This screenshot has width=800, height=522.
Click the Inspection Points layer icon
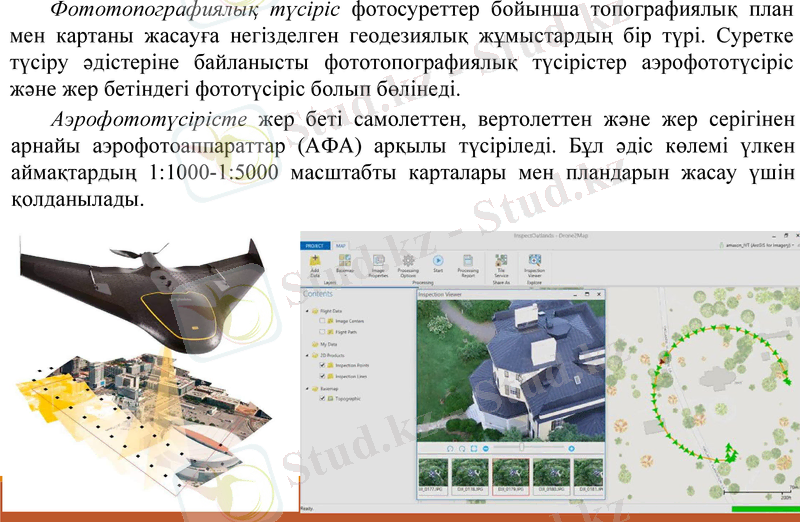pyautogui.click(x=331, y=365)
